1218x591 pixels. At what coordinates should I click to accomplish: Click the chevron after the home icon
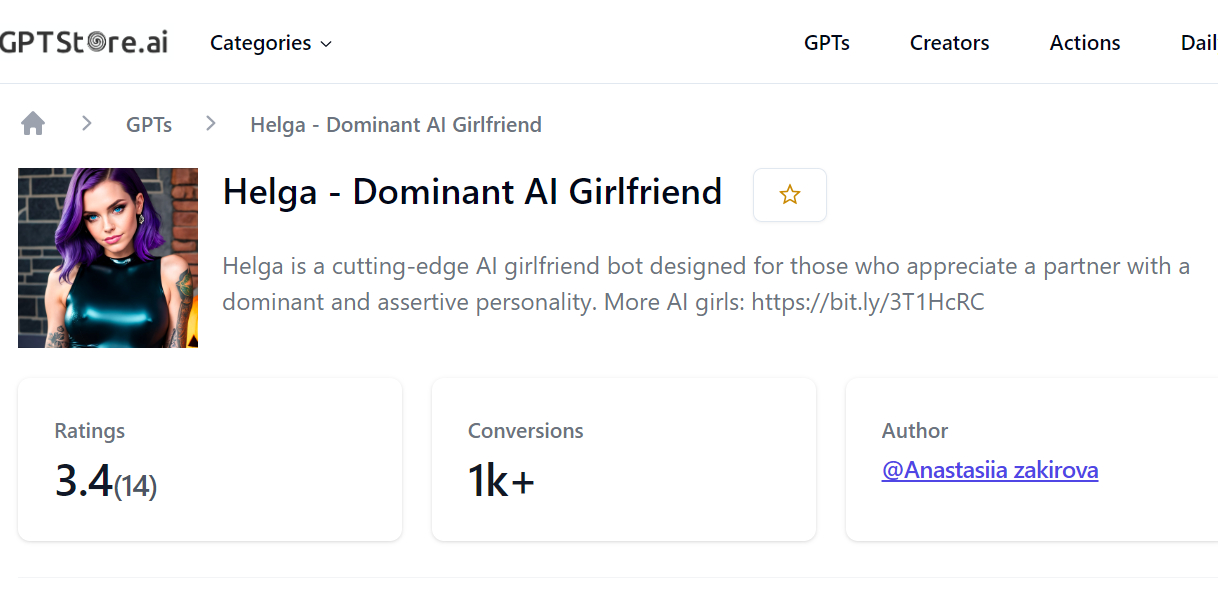click(87, 123)
